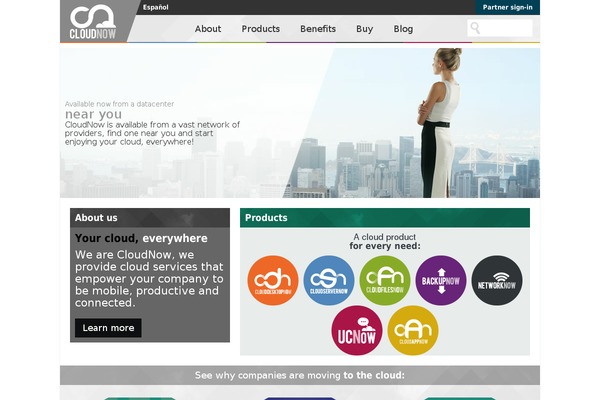This screenshot has height=400, width=600.
Task: Open the CloudServerNow blue product icon
Action: [329, 281]
